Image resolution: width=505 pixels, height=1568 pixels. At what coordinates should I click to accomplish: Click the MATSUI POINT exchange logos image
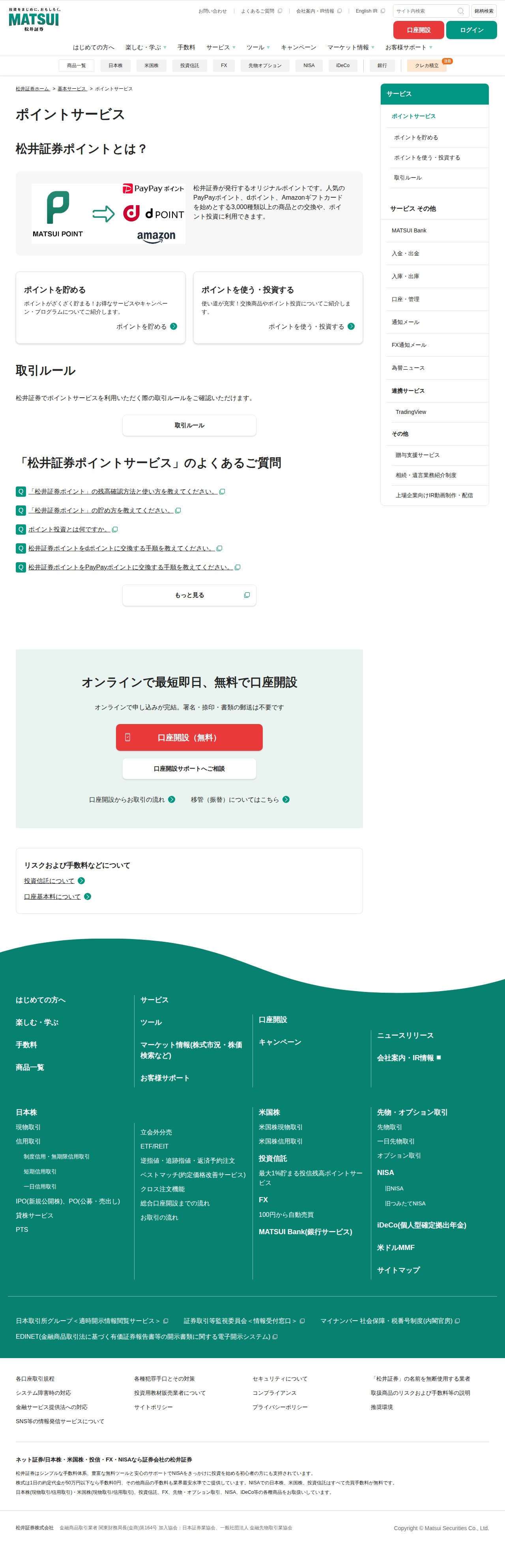(x=108, y=213)
